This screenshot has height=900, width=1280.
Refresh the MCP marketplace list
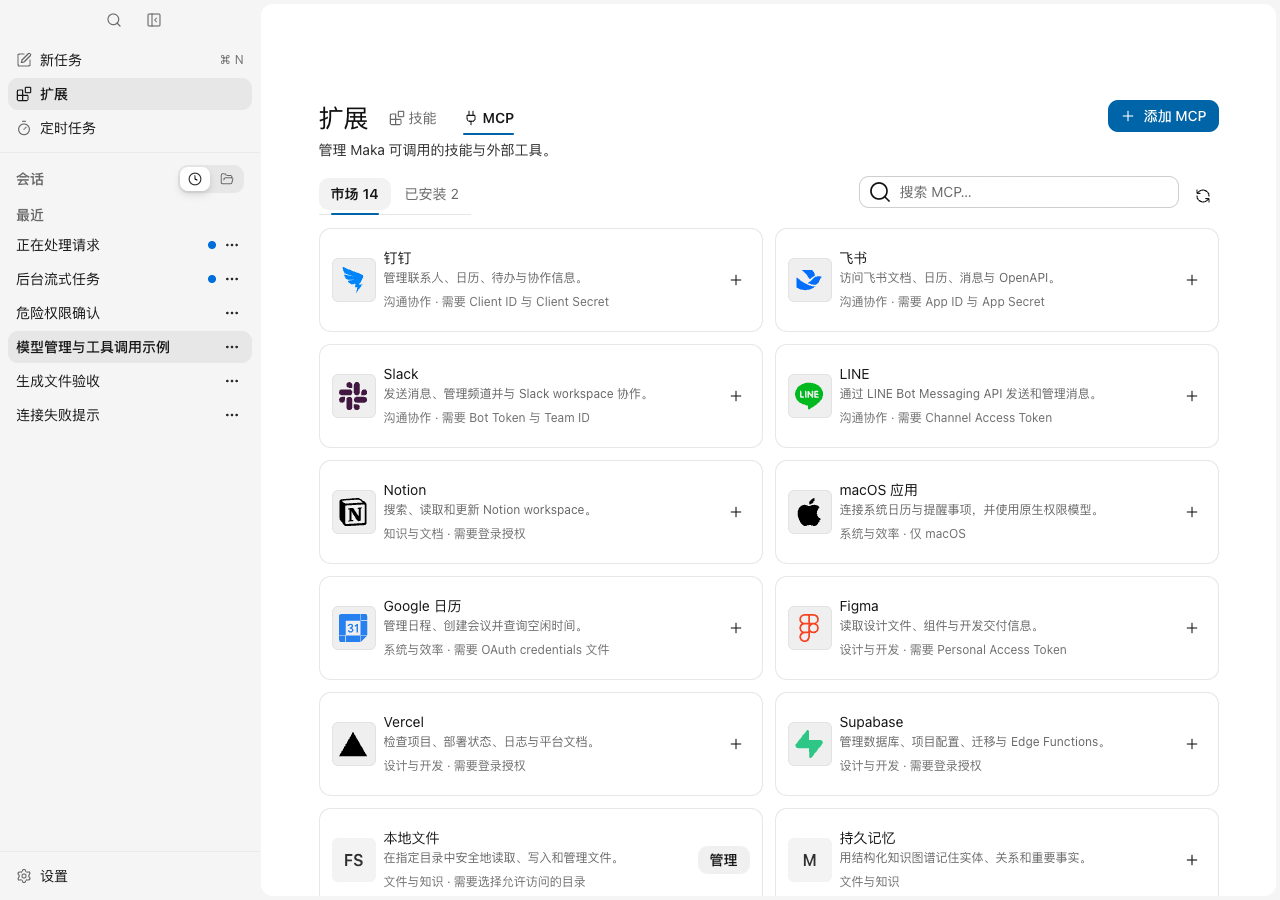(1203, 196)
